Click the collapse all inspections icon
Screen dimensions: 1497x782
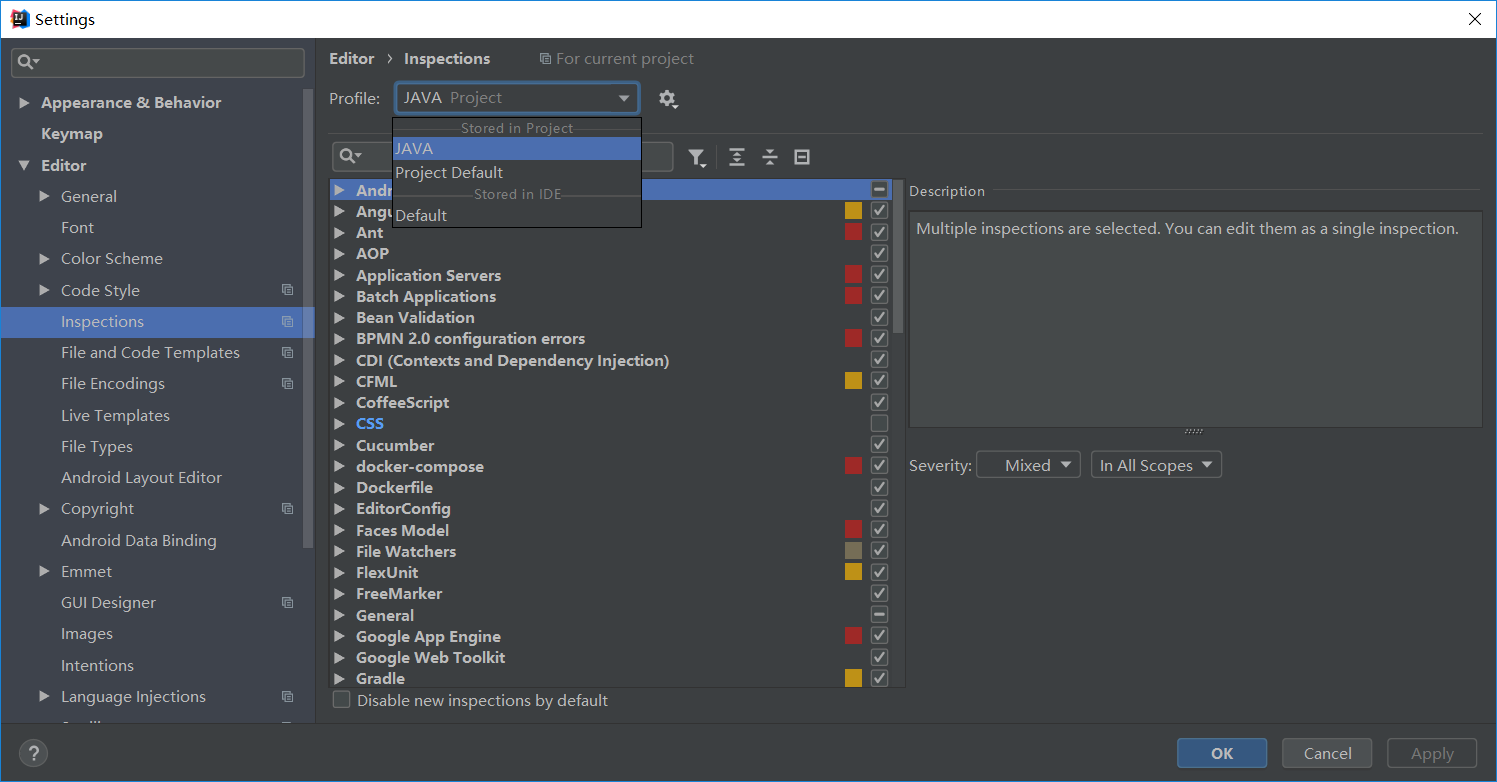[x=770, y=157]
